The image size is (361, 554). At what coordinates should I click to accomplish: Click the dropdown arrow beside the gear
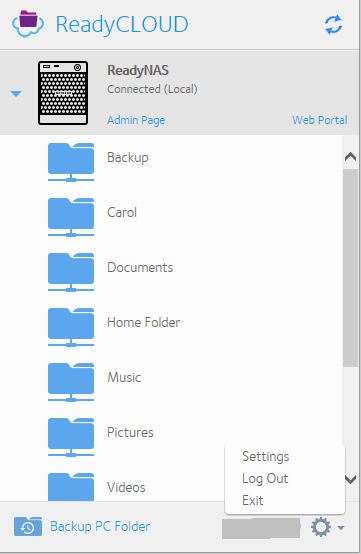pyautogui.click(x=341, y=528)
